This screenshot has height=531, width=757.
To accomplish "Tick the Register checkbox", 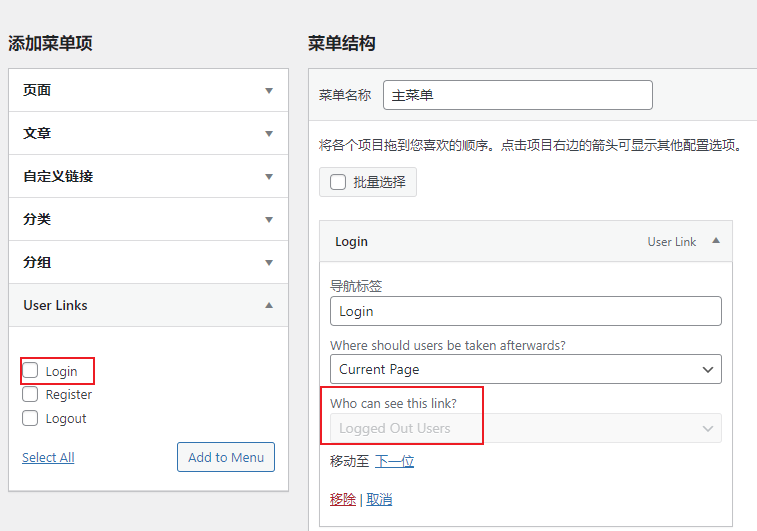I will click(31, 395).
